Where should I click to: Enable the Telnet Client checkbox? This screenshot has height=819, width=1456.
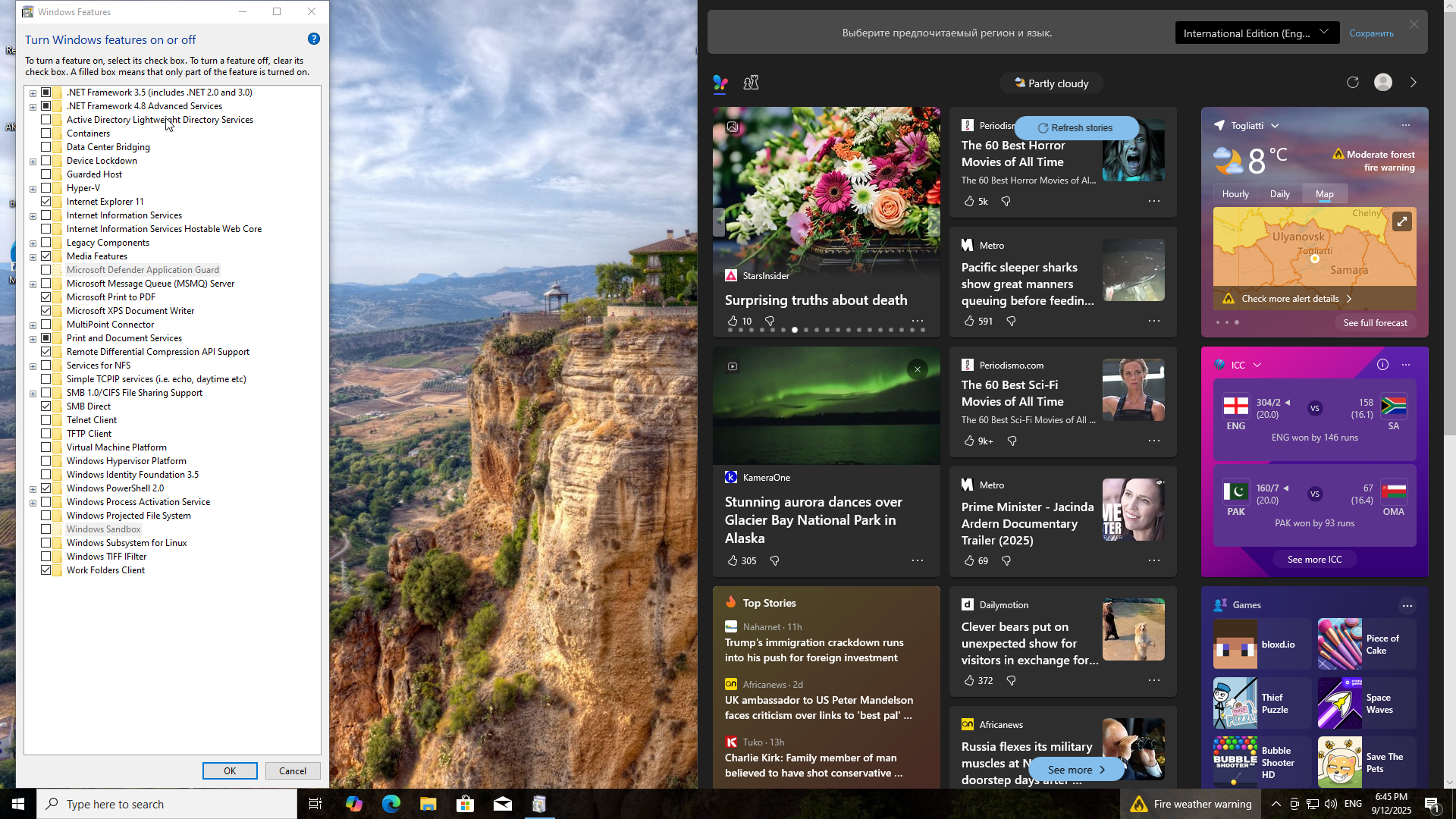point(46,420)
